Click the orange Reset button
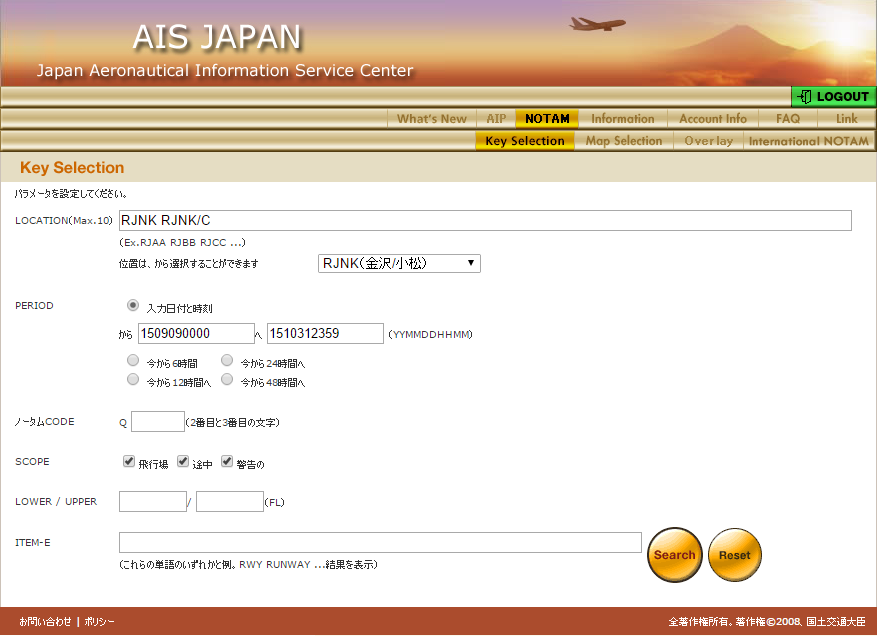The width and height of the screenshot is (877, 636). [x=734, y=555]
